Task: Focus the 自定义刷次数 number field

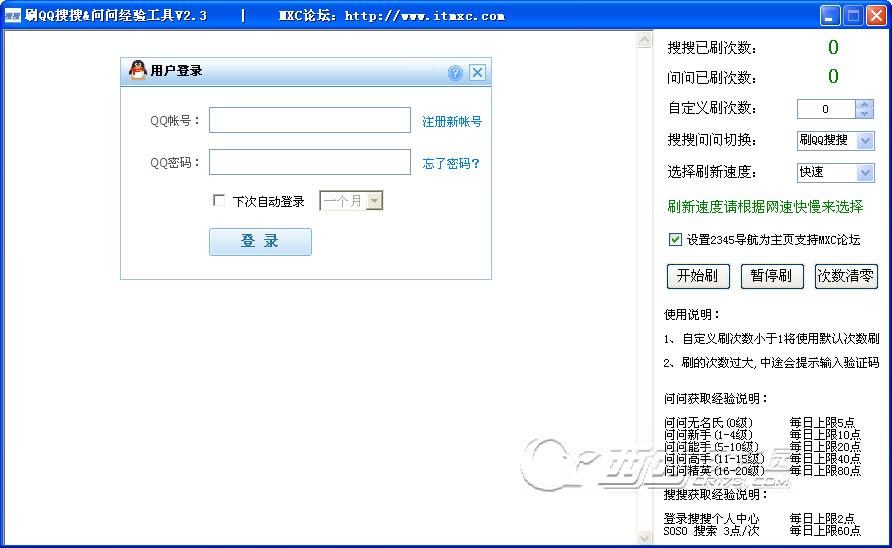Action: [x=825, y=109]
